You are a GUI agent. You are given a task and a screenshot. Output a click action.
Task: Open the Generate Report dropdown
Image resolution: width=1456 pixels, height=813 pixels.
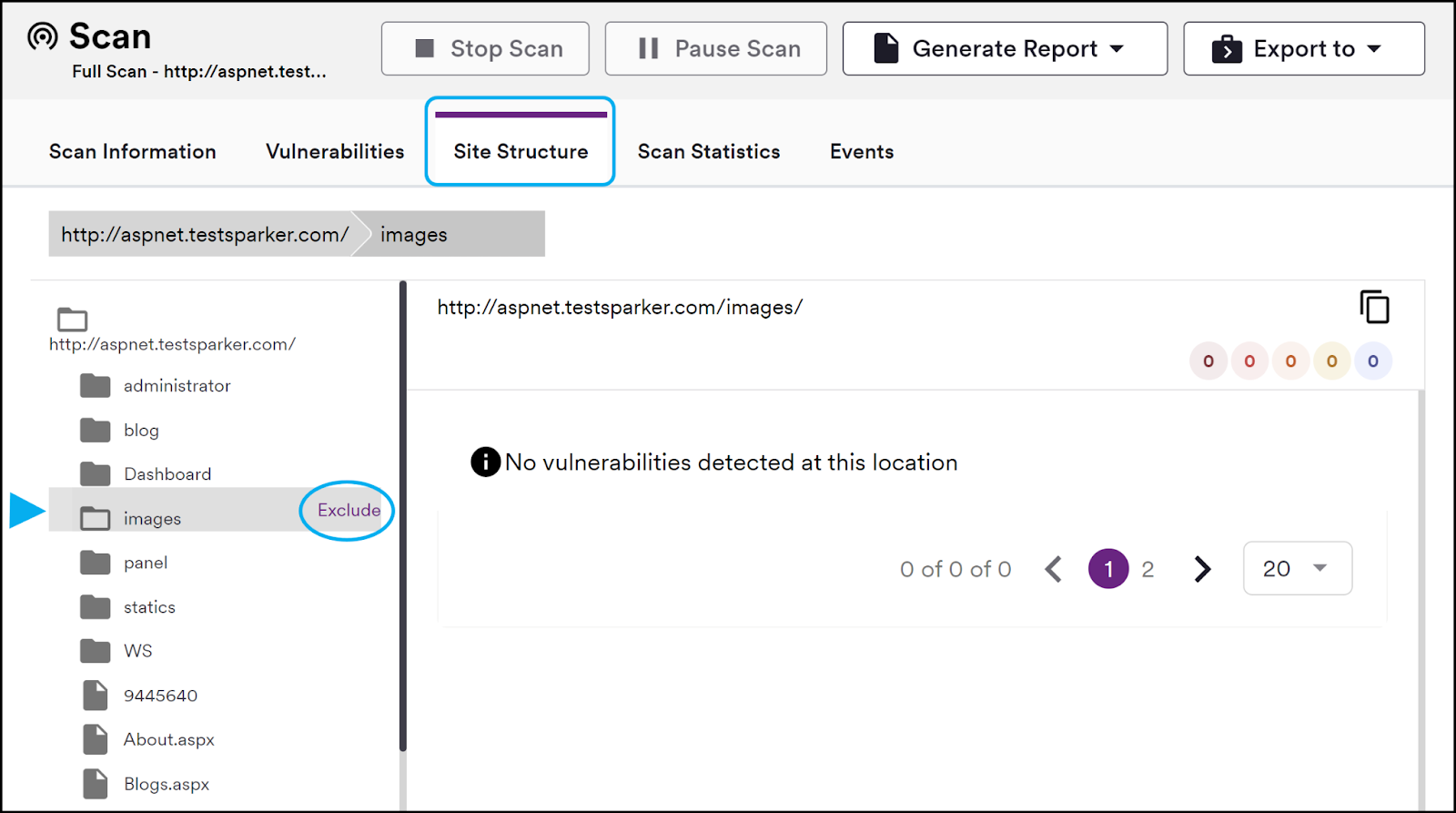point(1005,49)
